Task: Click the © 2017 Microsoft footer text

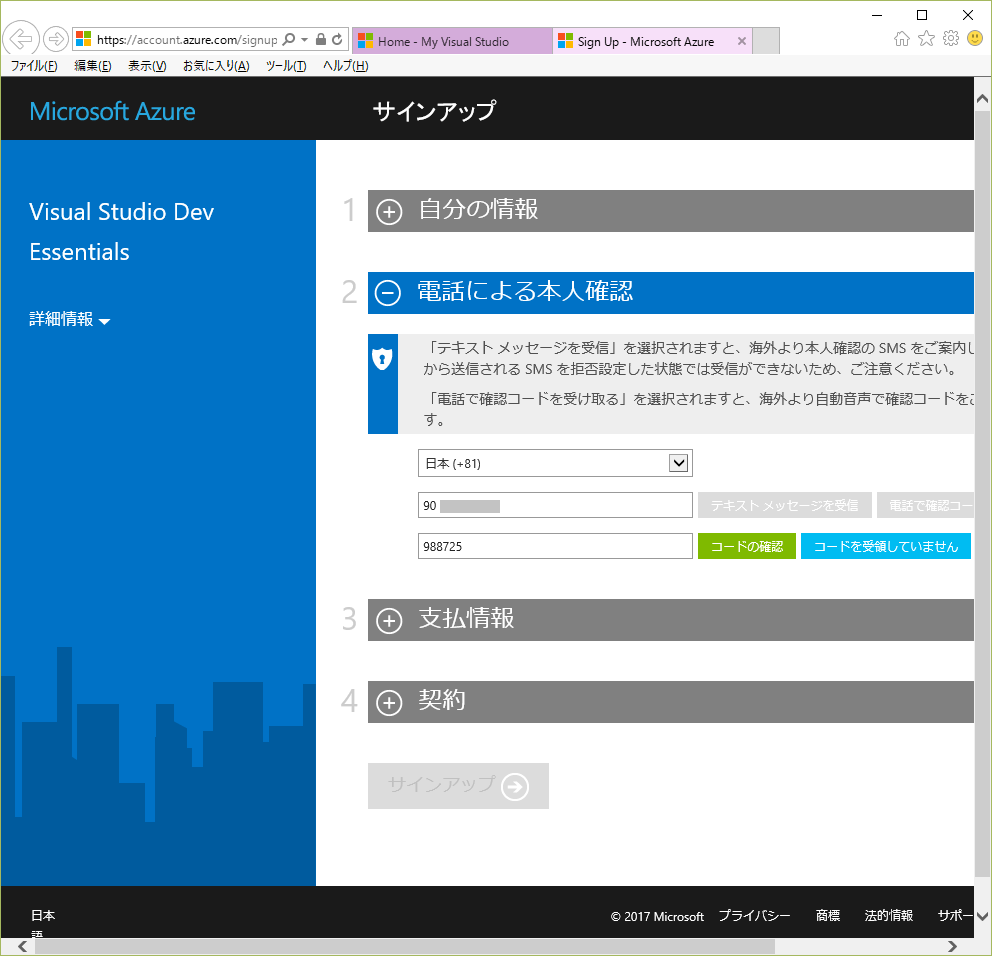Action: coord(657,916)
